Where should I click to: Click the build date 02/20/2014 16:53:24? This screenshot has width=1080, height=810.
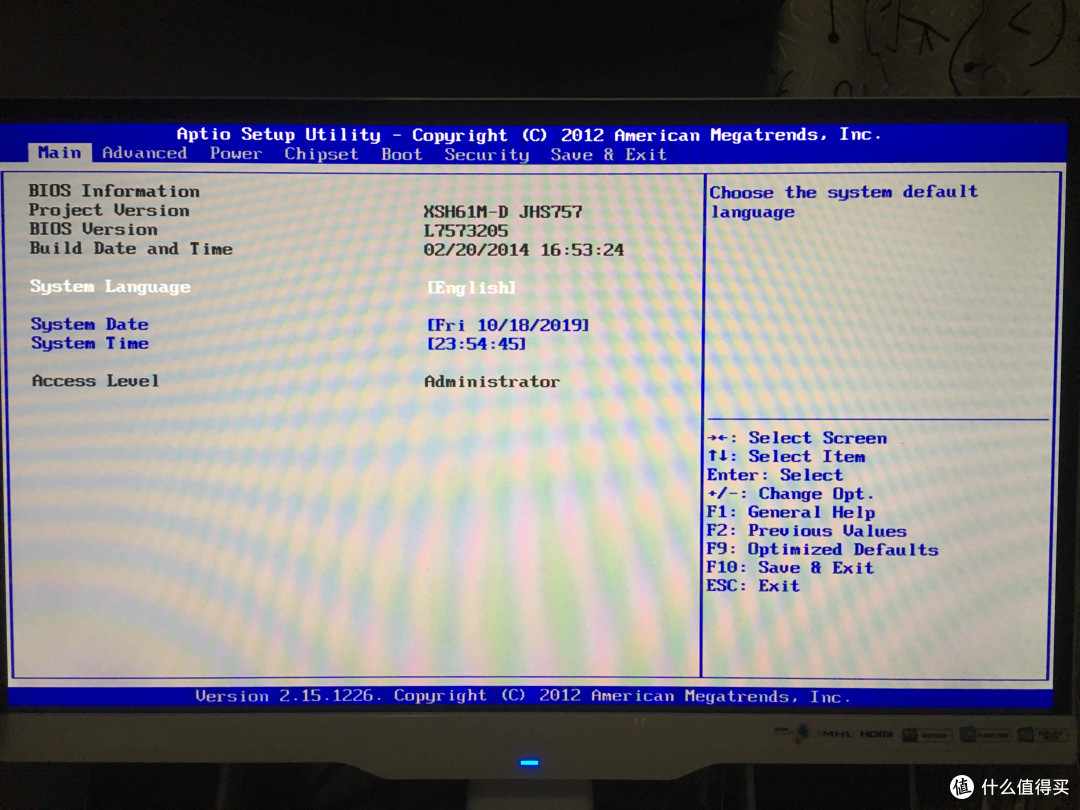523,250
